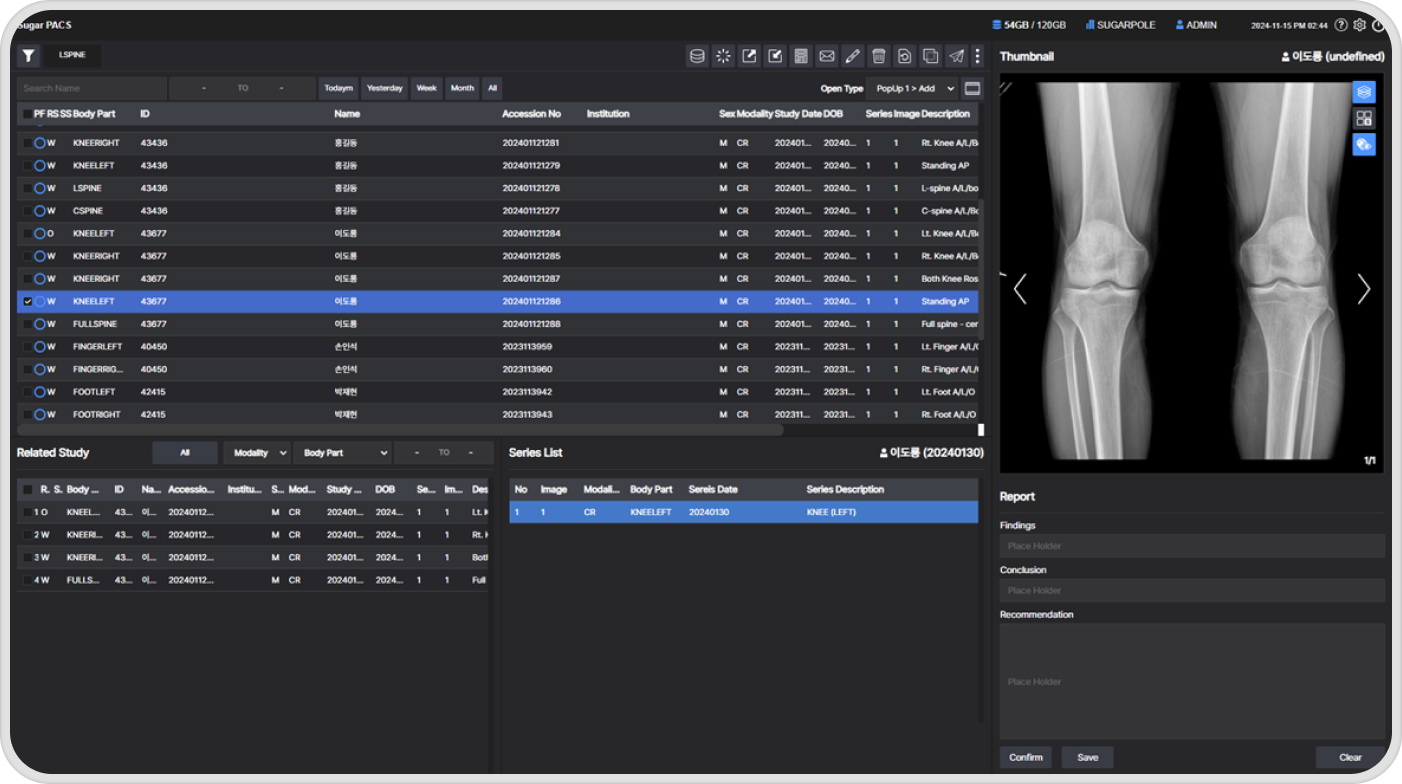Select the Week date filter
The width and height of the screenshot is (1402, 784).
click(x=426, y=88)
